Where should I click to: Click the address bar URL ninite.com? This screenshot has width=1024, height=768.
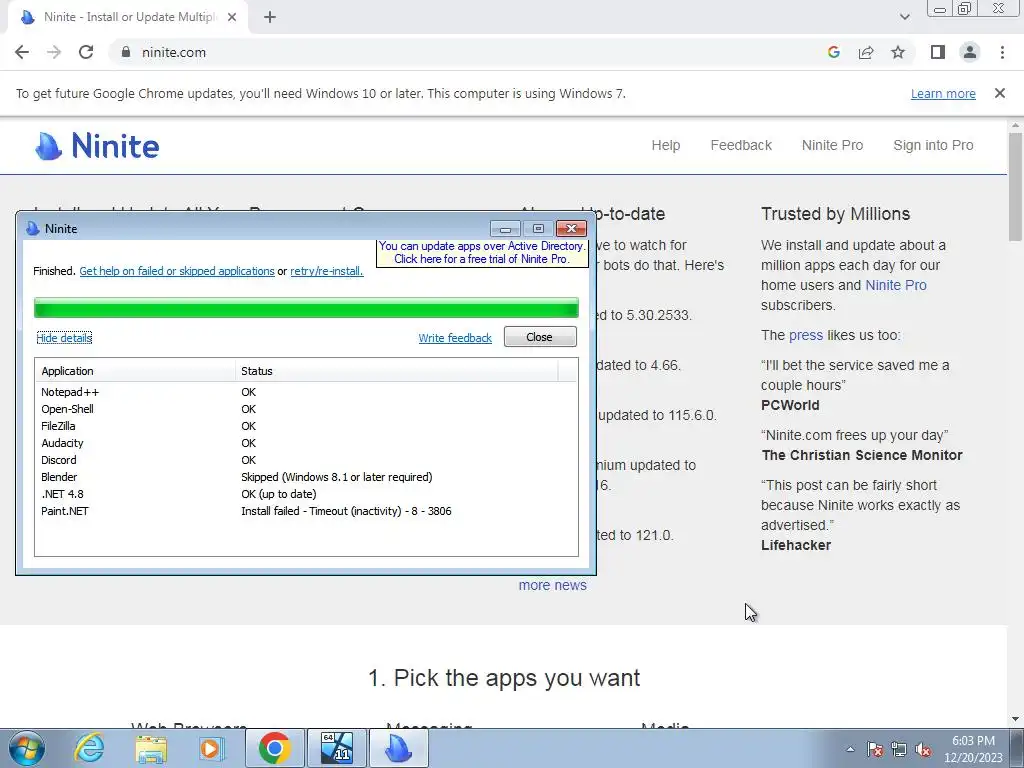[174, 52]
